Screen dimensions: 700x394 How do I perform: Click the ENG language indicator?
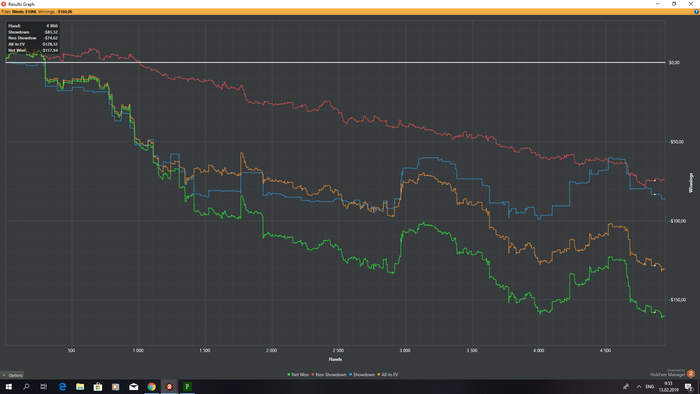click(x=650, y=387)
